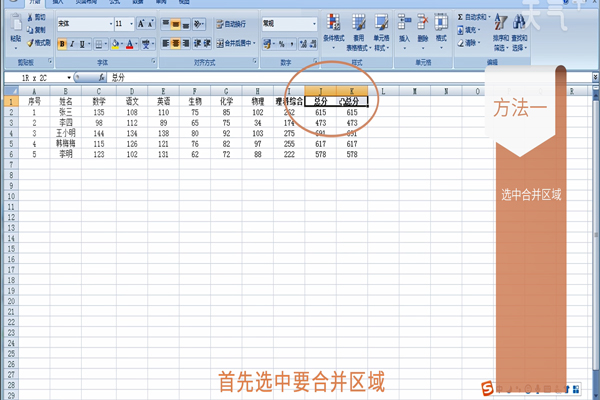Toggle Underline formatting
The image size is (600, 400).
(x=82, y=44)
